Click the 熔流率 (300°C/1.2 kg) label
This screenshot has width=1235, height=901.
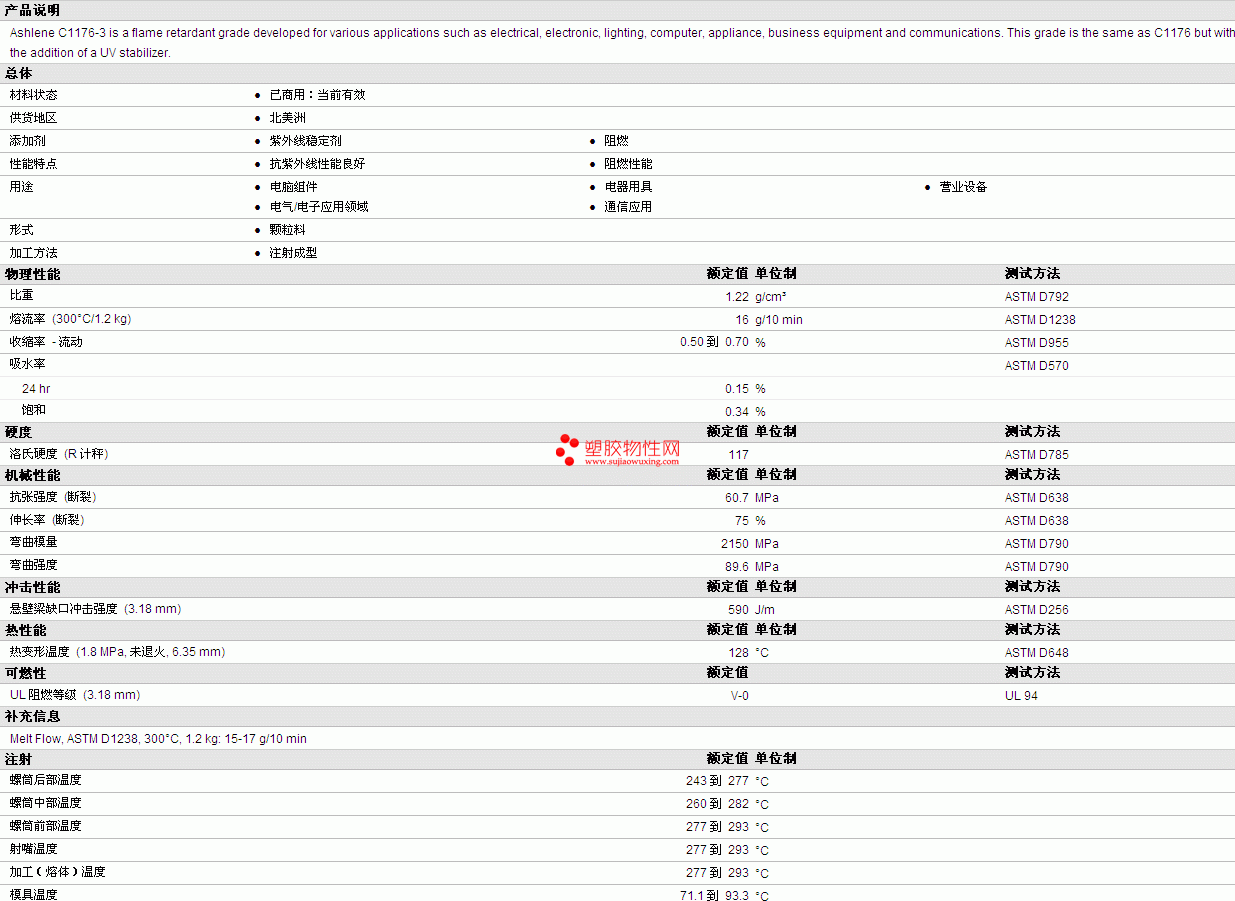point(70,319)
